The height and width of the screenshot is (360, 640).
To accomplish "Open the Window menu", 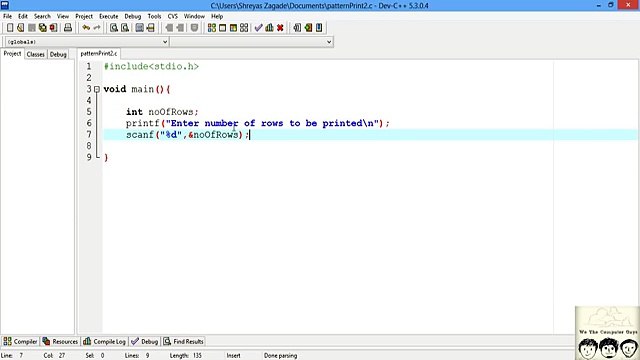I will tap(194, 16).
